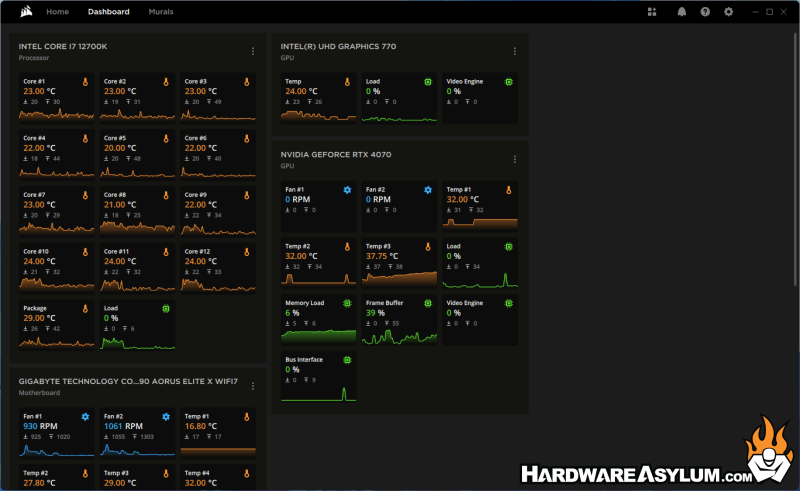
Task: Click the dashboard widgets layout icon
Action: point(652,12)
